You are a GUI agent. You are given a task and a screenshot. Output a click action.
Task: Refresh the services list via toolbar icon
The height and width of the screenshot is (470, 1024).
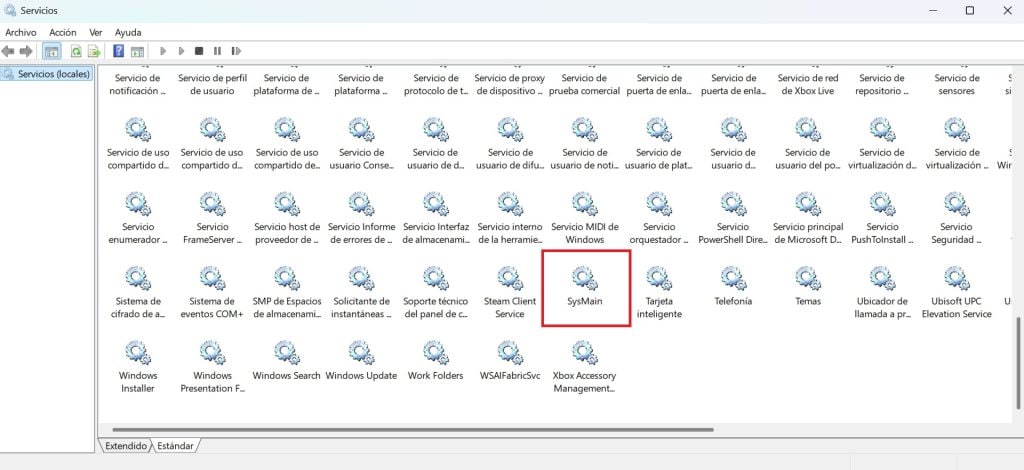point(76,51)
